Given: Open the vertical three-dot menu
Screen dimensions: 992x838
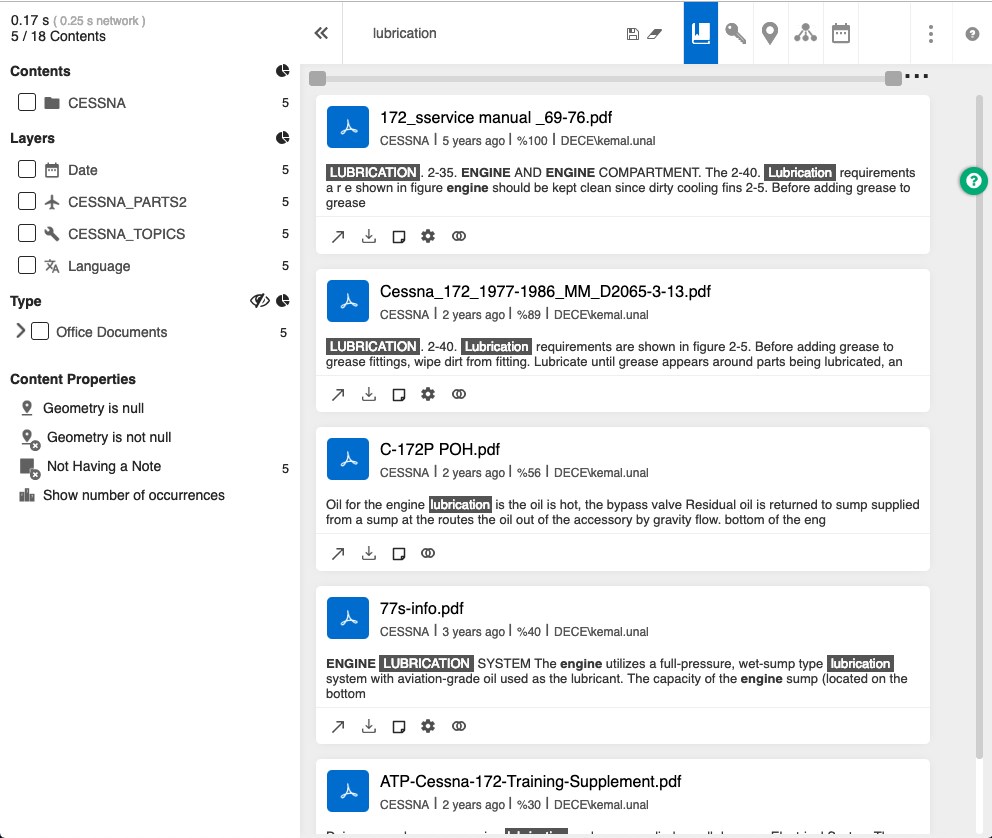Looking at the screenshot, I should coord(931,34).
